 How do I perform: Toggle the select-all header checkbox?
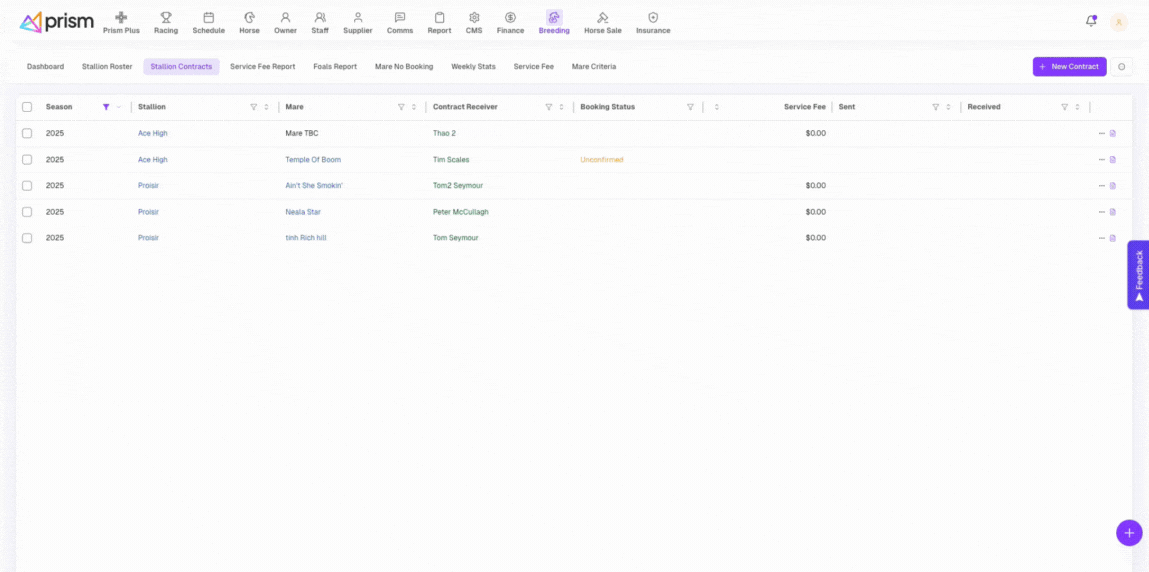[x=27, y=107]
